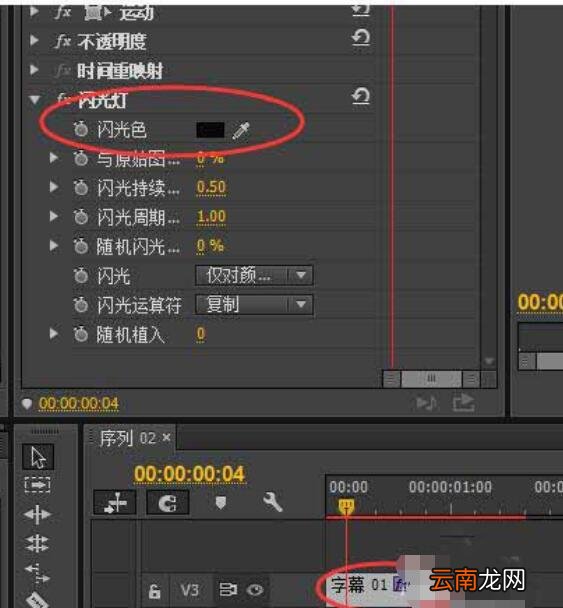The height and width of the screenshot is (608, 563).
Task: Toggle animation stopwatch for 与原始图
Action: pyautogui.click(x=81, y=158)
